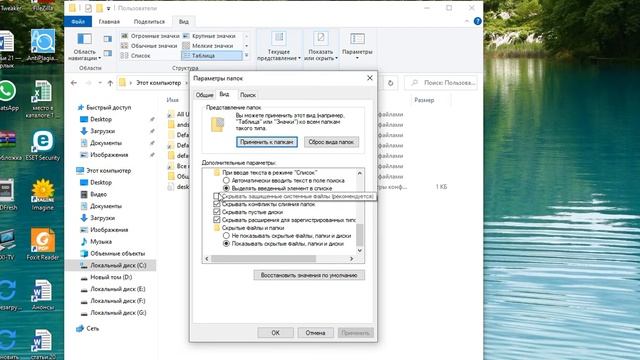Select Изображения under Quick access
The width and height of the screenshot is (640, 360).
pyautogui.click(x=109, y=155)
